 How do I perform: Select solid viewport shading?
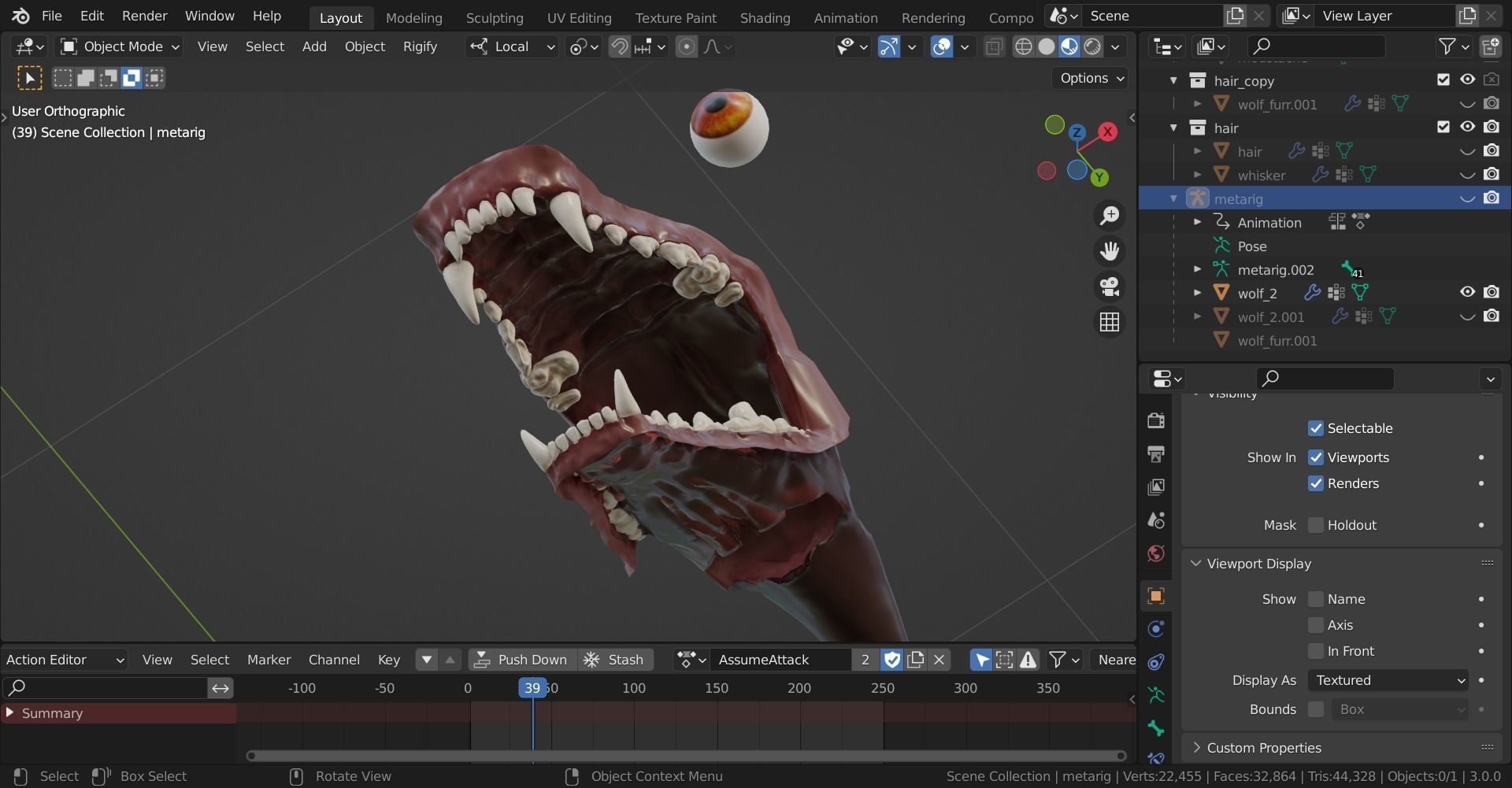(x=1046, y=47)
